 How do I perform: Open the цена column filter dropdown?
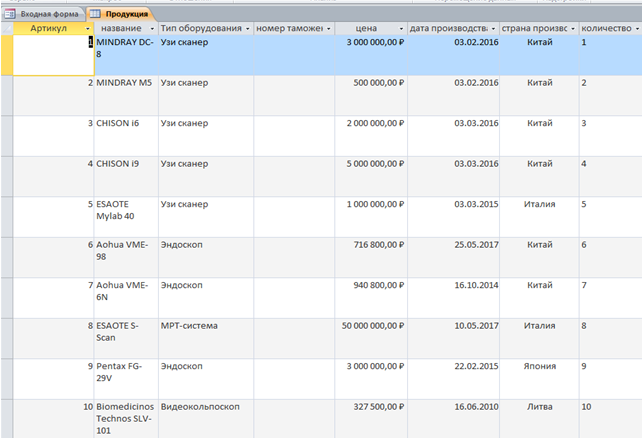click(401, 29)
